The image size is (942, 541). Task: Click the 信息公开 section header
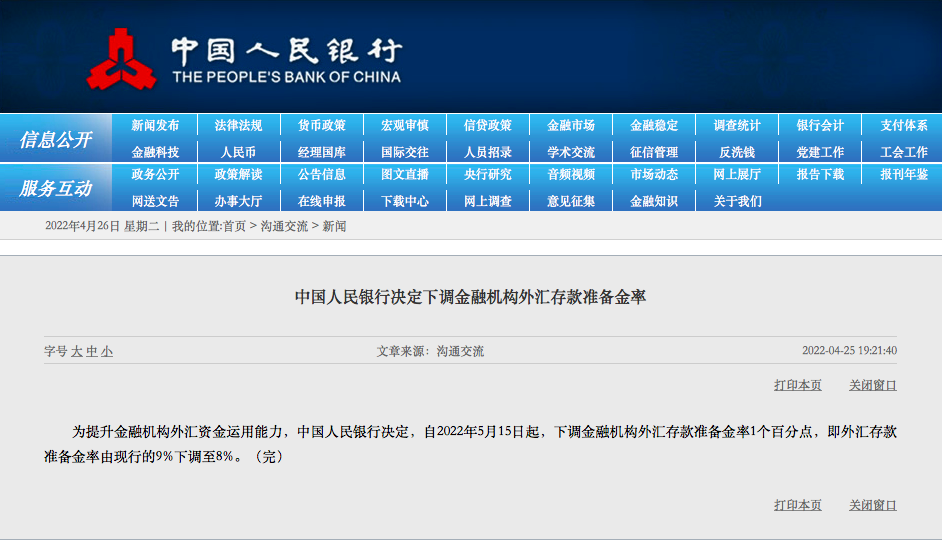point(56,139)
